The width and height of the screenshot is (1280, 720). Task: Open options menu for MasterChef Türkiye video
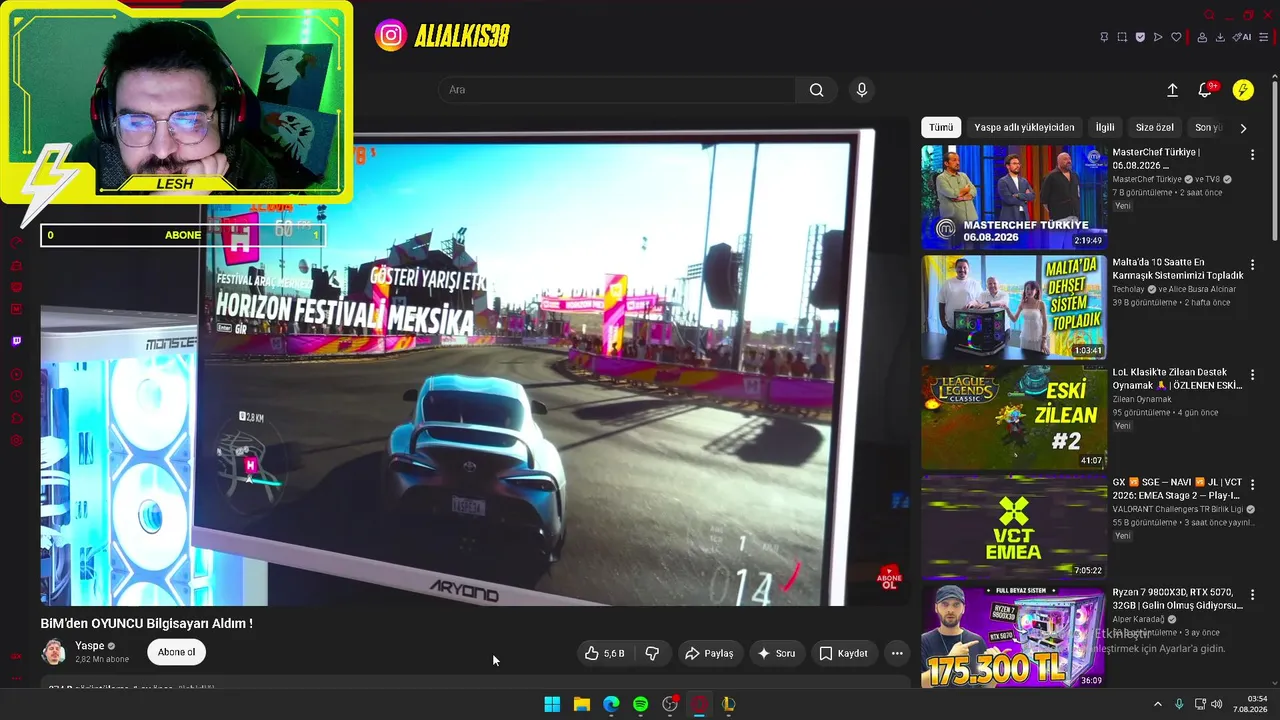click(1252, 155)
